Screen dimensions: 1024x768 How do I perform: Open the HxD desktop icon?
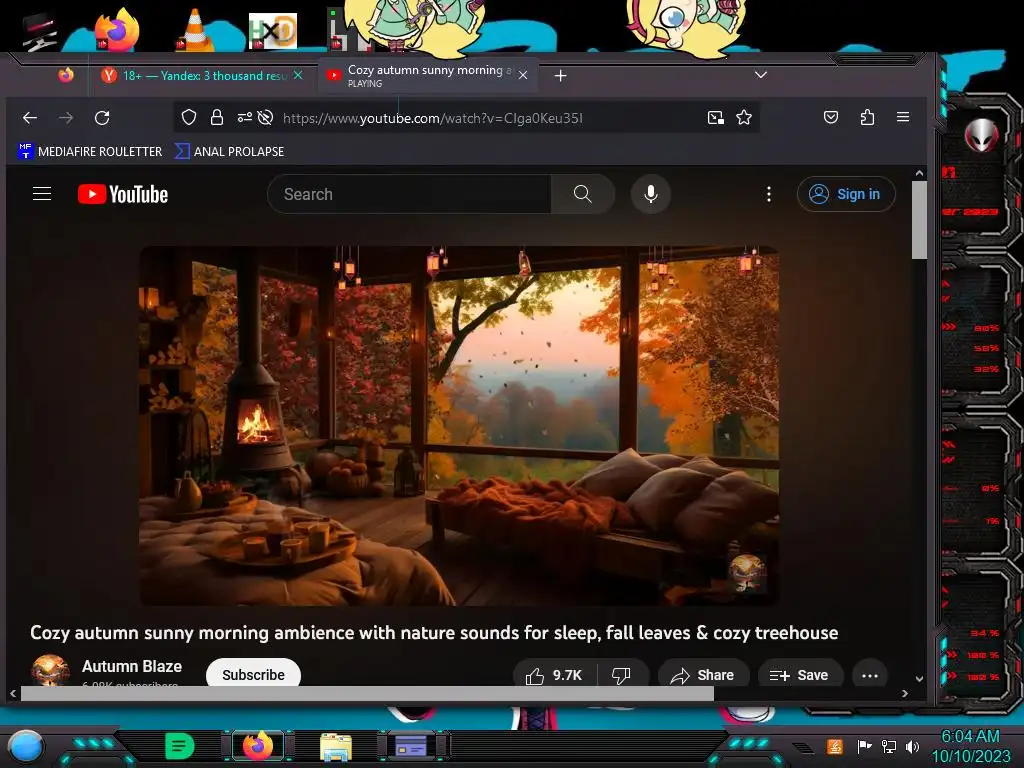pyautogui.click(x=273, y=31)
